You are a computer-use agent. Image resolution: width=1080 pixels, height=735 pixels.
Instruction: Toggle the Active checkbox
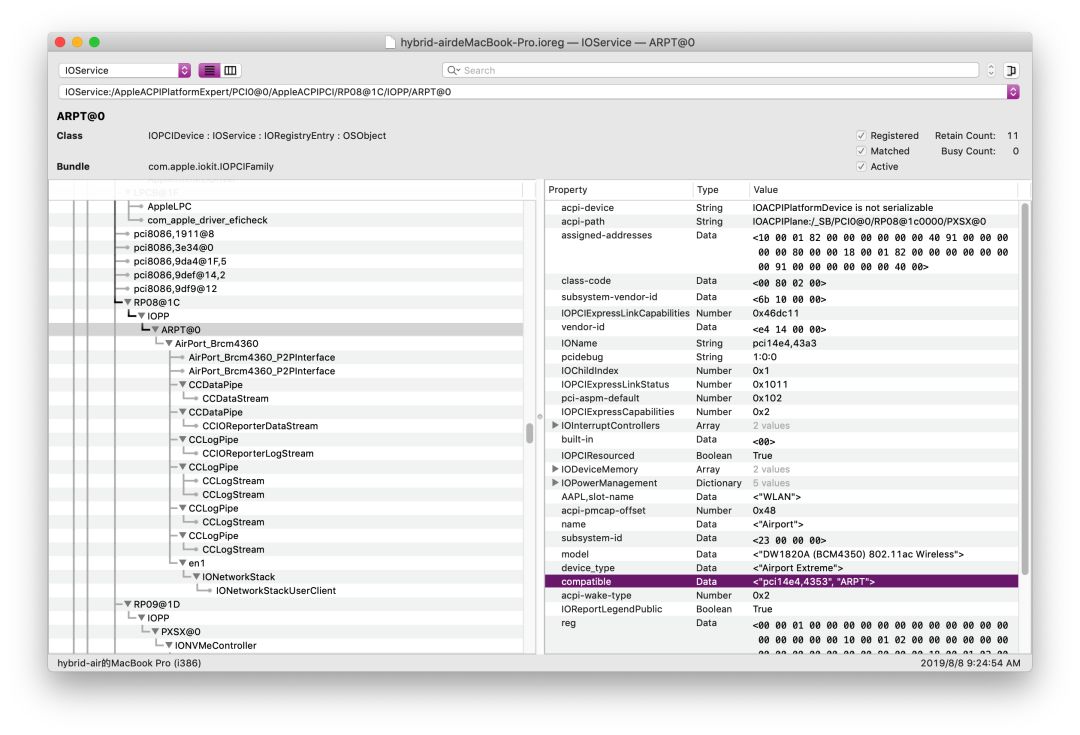tap(861, 167)
